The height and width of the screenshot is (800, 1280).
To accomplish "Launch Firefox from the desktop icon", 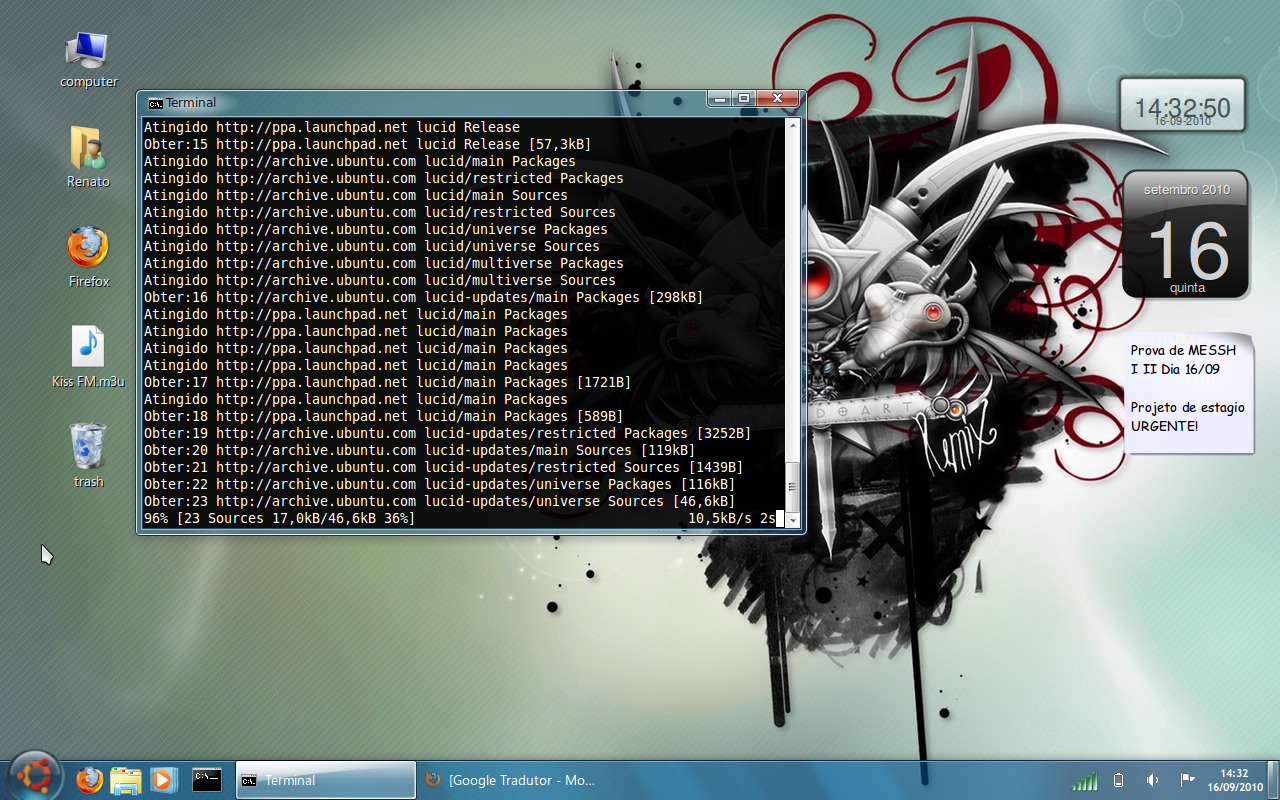I will pos(88,257).
